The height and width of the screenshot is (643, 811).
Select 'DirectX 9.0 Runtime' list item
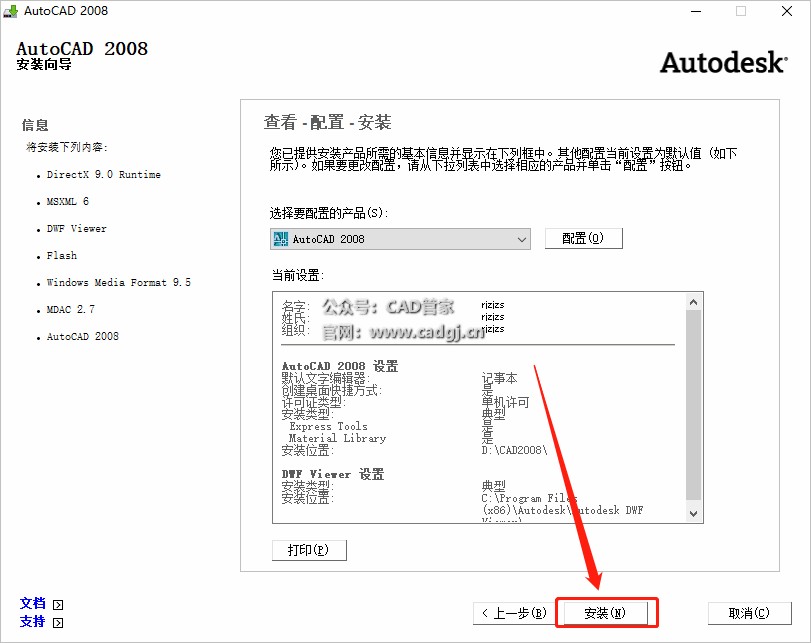(103, 175)
